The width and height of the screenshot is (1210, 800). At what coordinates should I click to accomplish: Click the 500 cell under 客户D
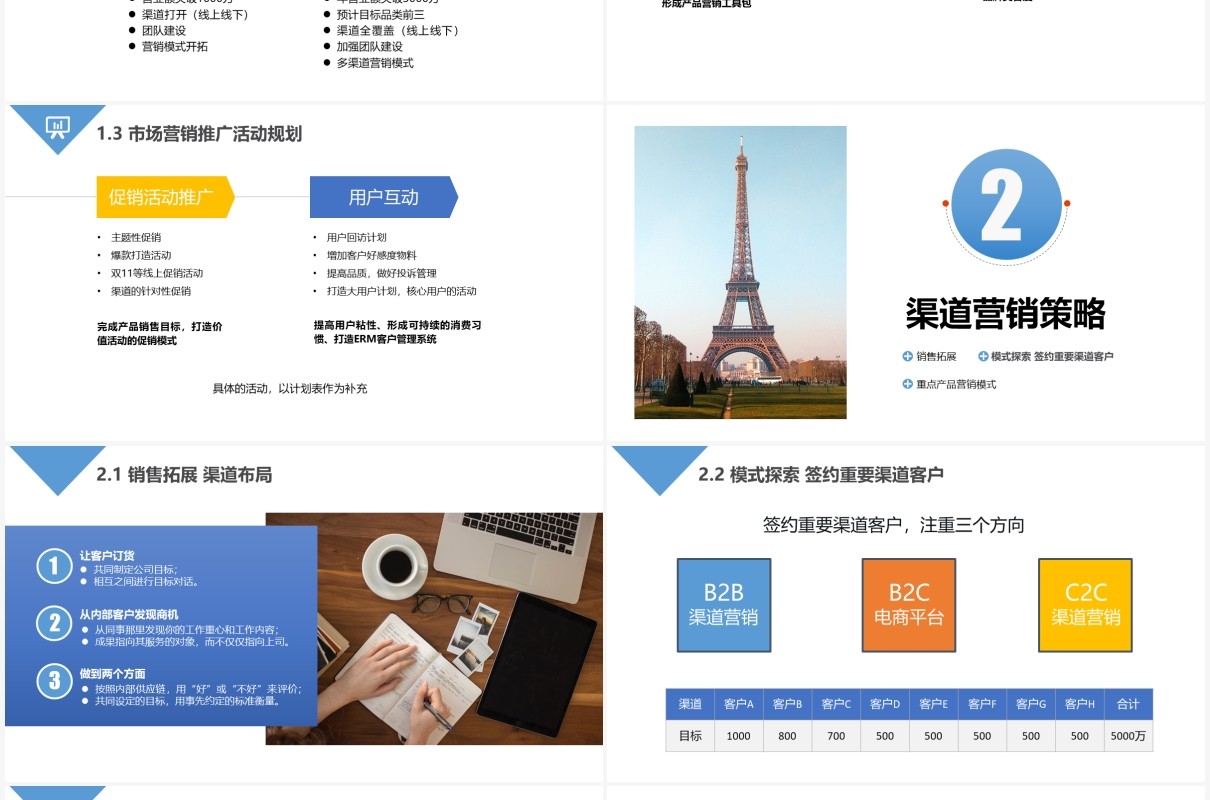885,736
